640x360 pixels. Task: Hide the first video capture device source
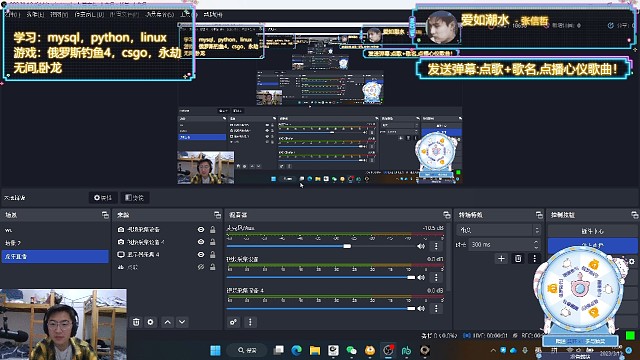(201, 229)
